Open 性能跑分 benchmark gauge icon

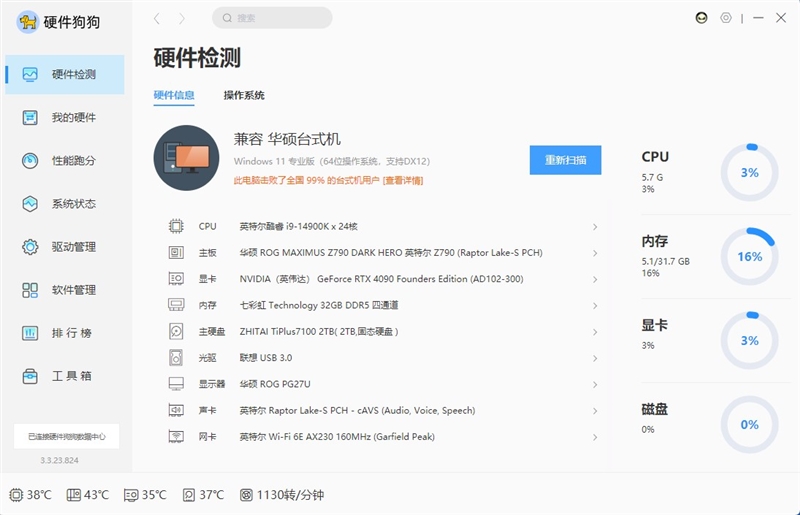tap(30, 161)
